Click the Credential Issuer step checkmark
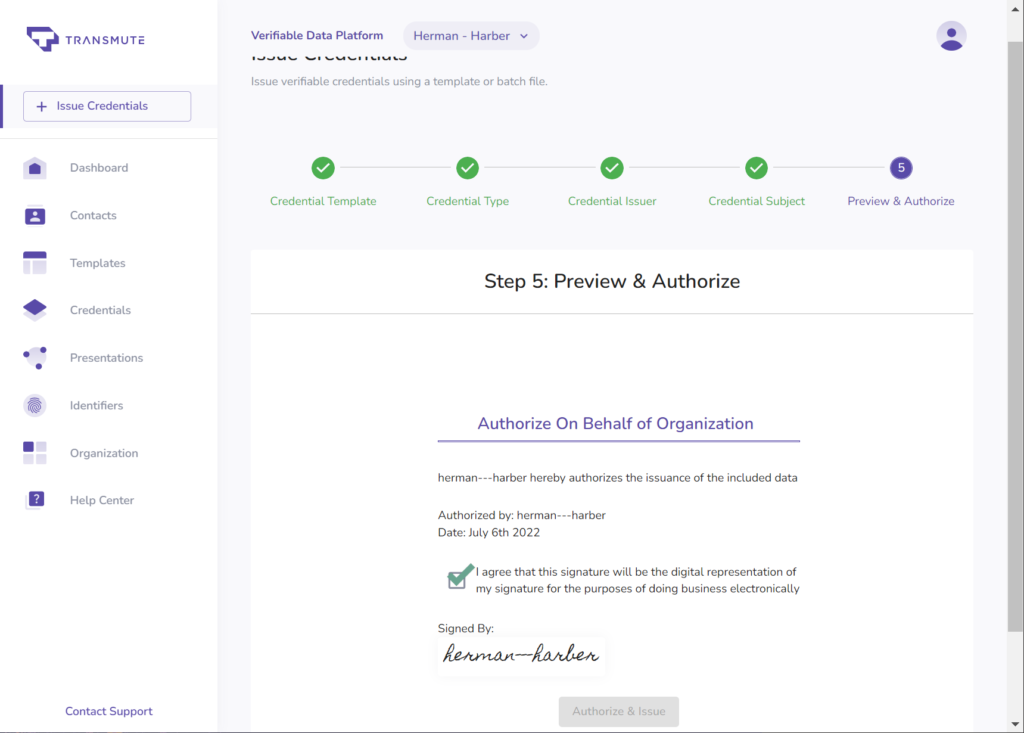This screenshot has width=1024, height=733. point(612,168)
